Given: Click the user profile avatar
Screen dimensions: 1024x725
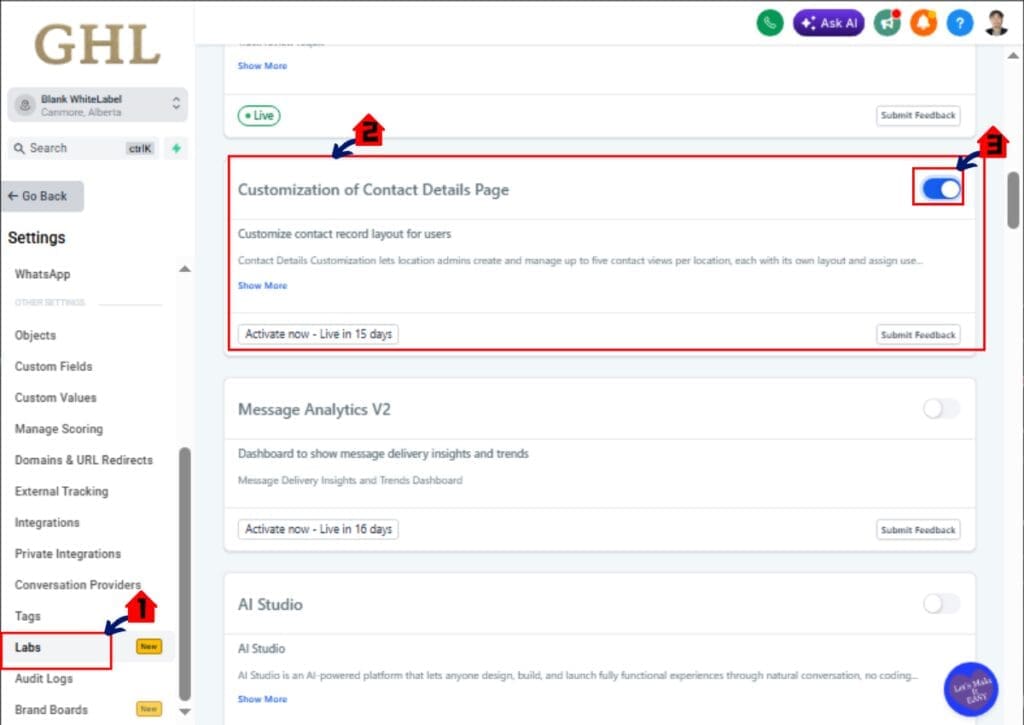Looking at the screenshot, I should (x=996, y=22).
